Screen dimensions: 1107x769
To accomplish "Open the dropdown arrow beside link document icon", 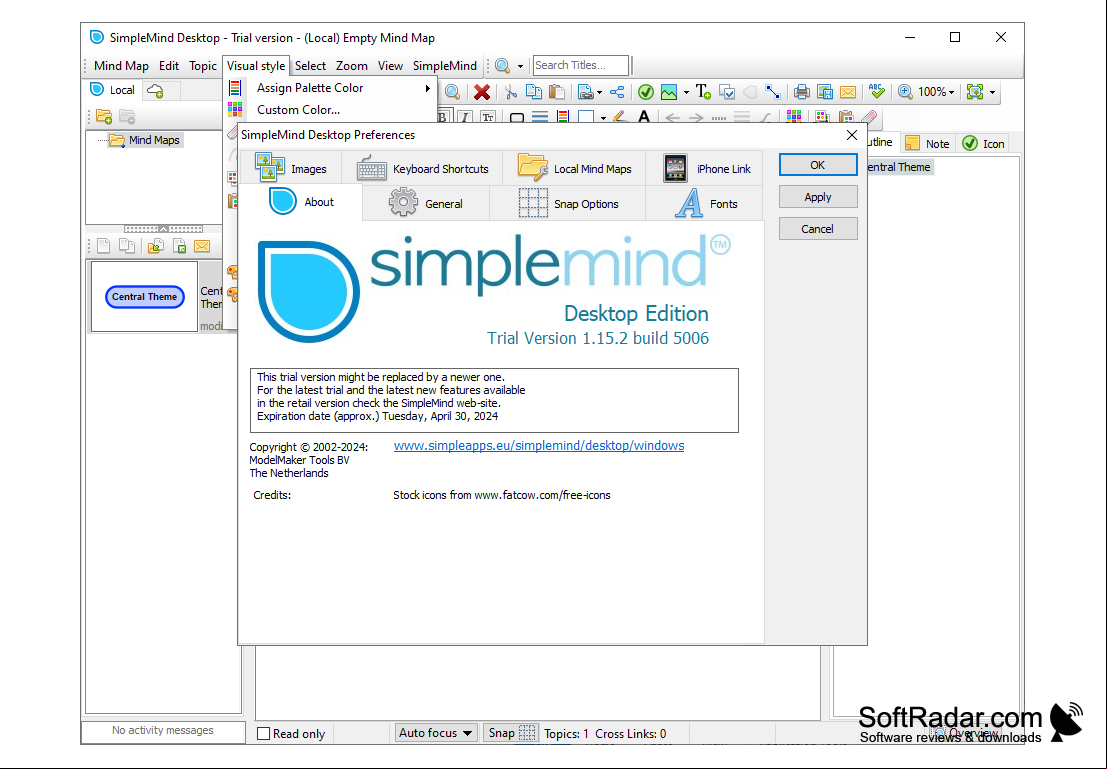I will pyautogui.click(x=599, y=93).
